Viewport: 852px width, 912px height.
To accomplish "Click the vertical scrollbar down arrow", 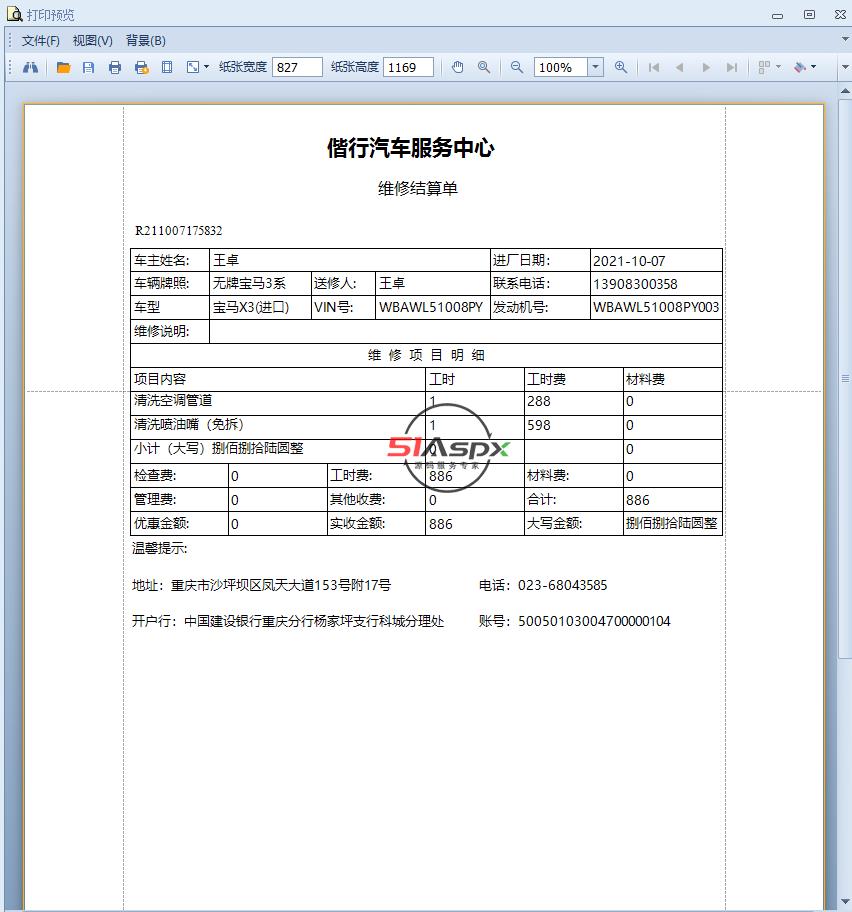I will (x=845, y=902).
